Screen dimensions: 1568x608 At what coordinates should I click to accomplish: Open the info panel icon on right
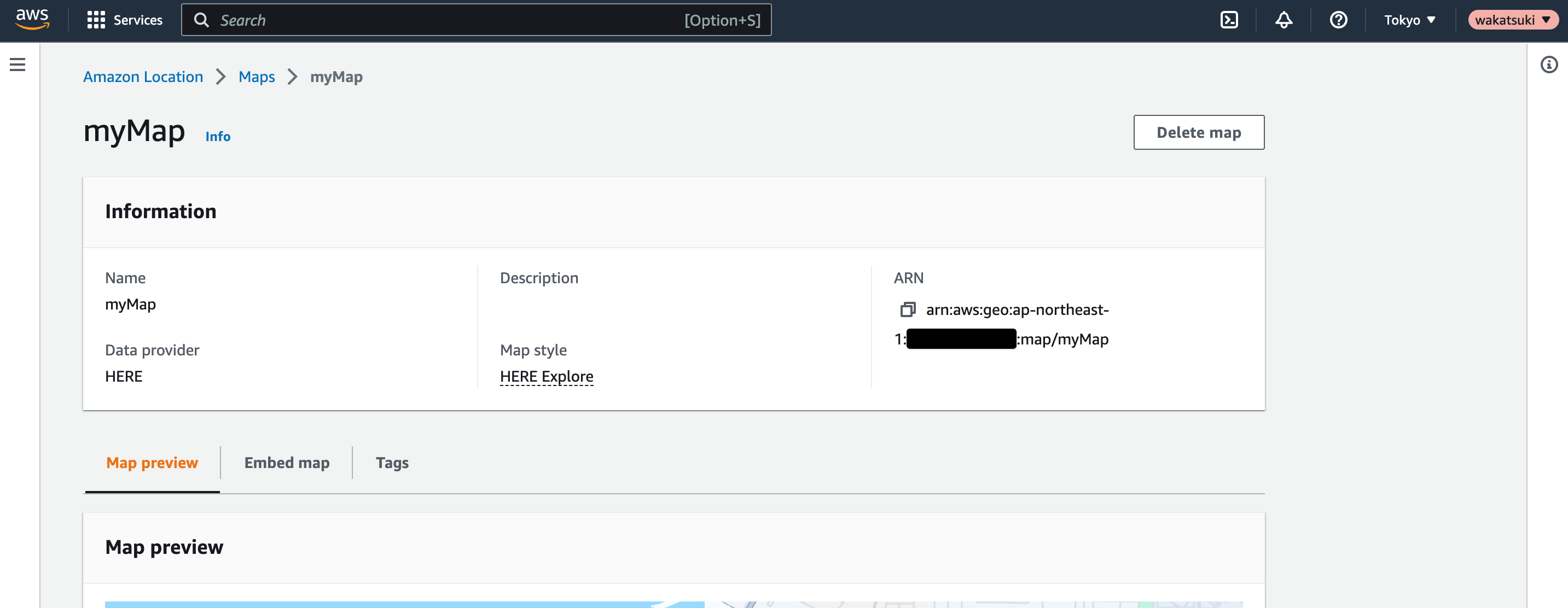[1548, 65]
